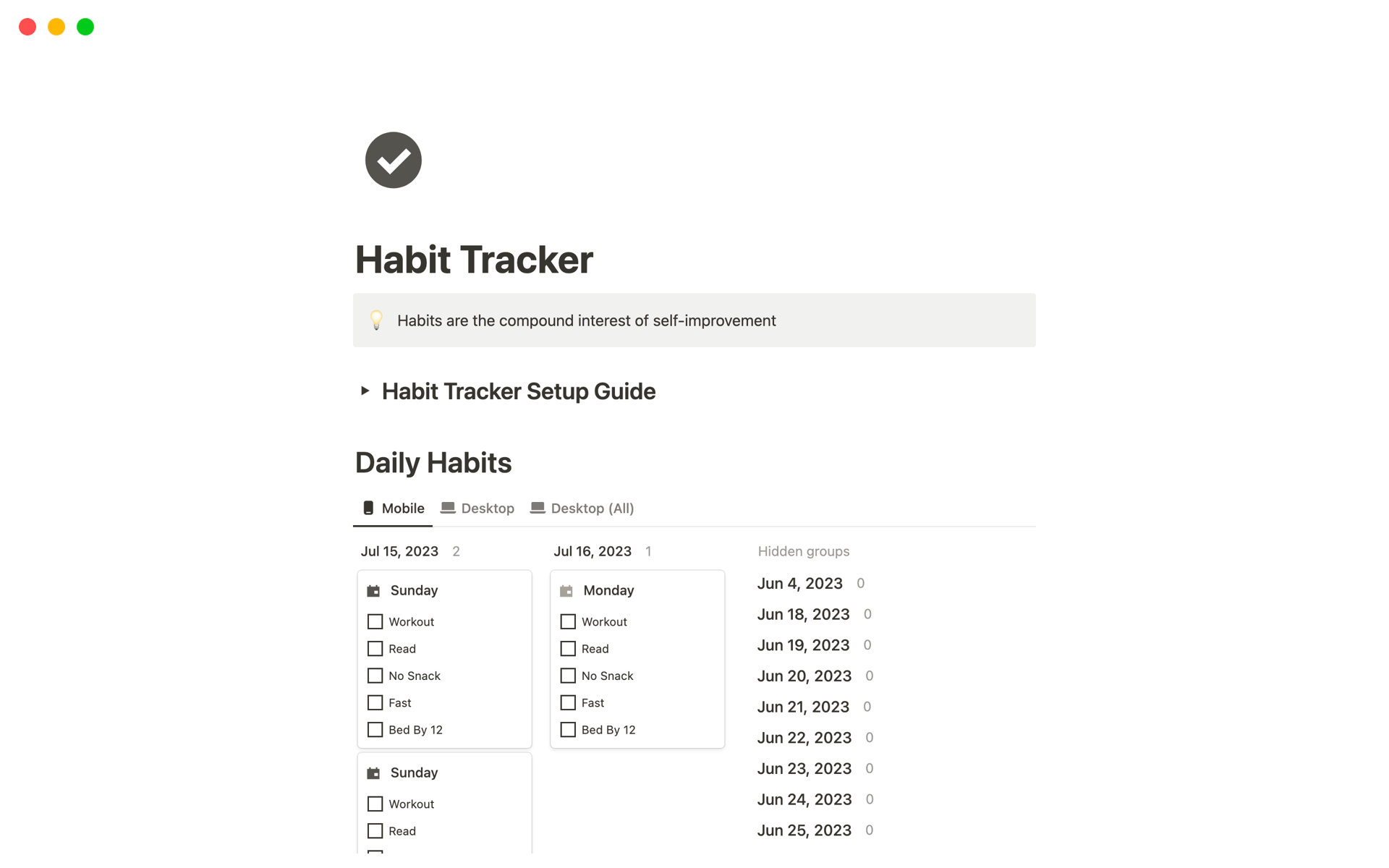The width and height of the screenshot is (1389, 868).
Task: Expand the Habit Tracker Setup Guide
Action: [365, 391]
